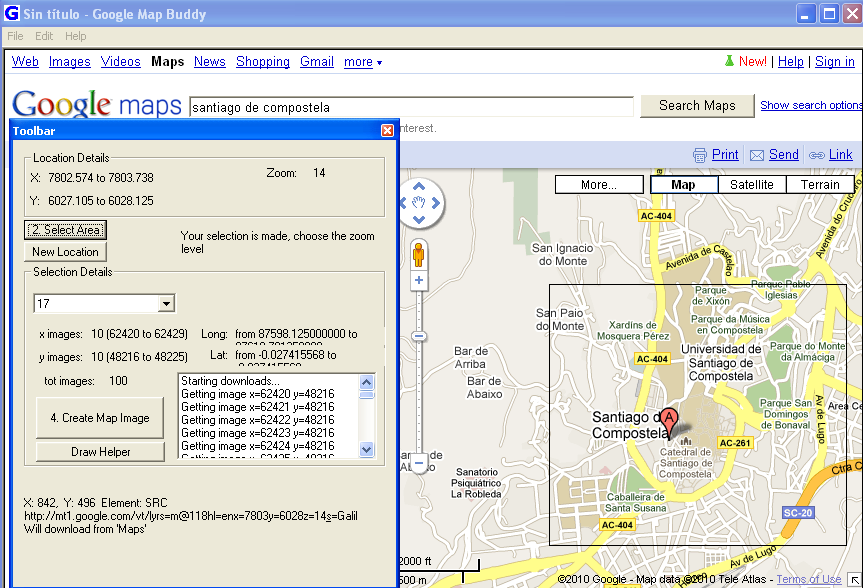863x588 pixels.
Task: Click the envelope icon next to Send
Action: [757, 155]
